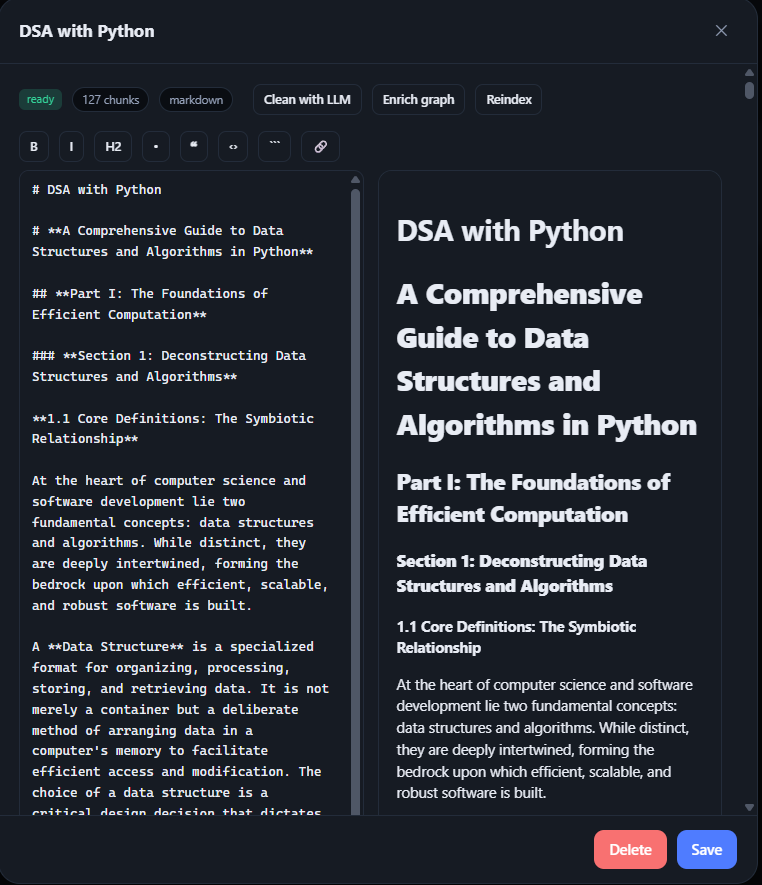This screenshot has width=762, height=885.
Task: Click preview paragraph 'At the heart of computer science'
Action: click(x=544, y=739)
